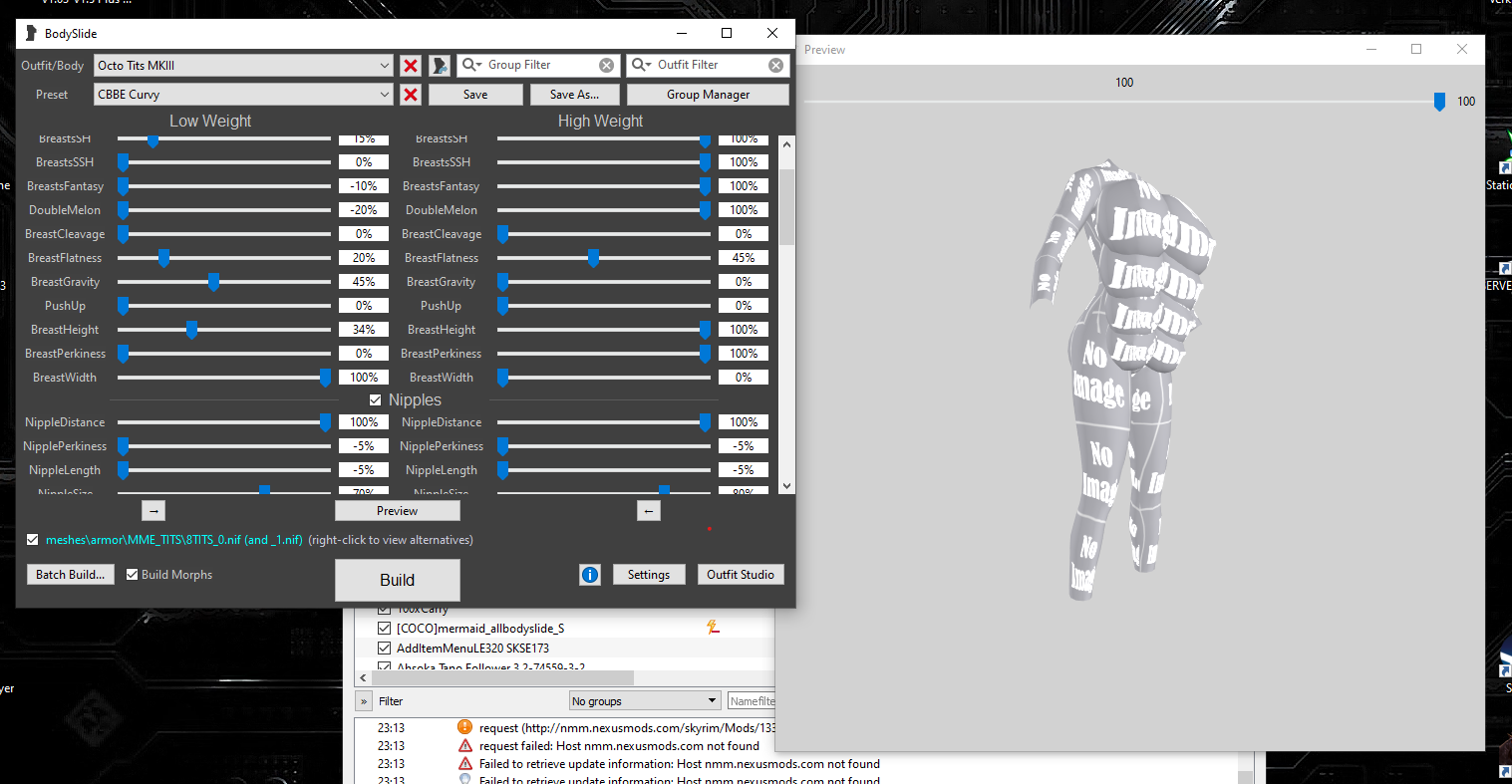Open Outfit Studio
1512x784 pixels.
pyautogui.click(x=741, y=574)
